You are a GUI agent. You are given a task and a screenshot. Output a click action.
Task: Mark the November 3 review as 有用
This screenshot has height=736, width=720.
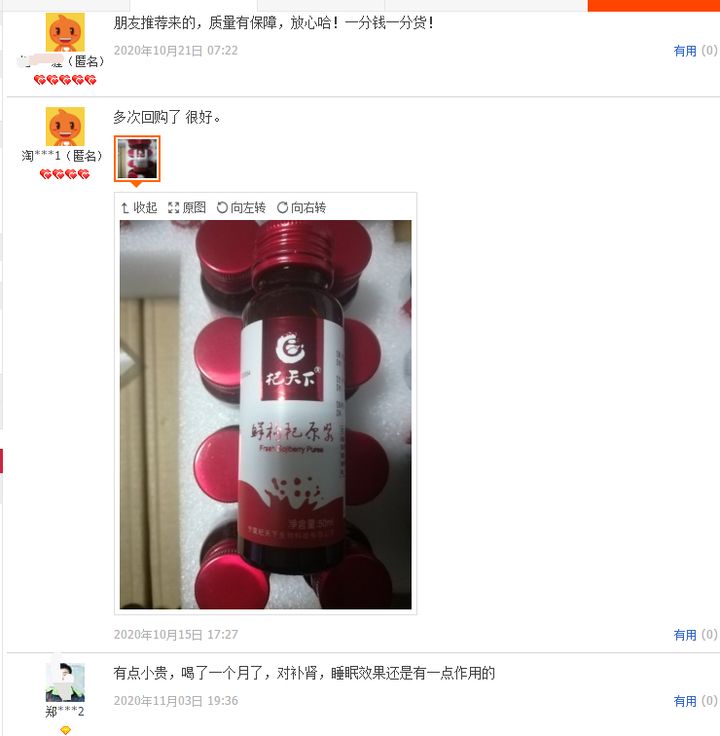[x=685, y=701]
